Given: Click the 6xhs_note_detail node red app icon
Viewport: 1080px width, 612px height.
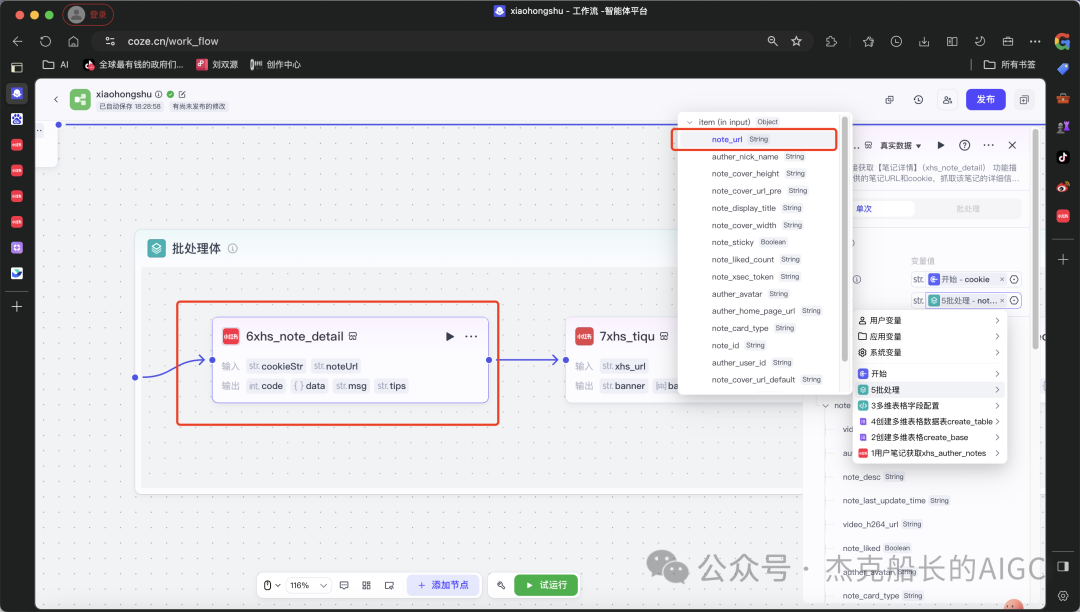Looking at the screenshot, I should click(231, 337).
